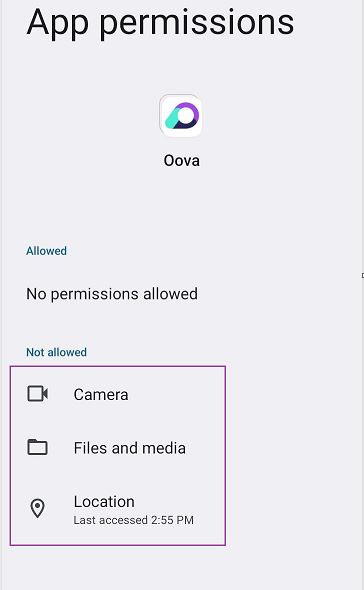Open Files and media permission
This screenshot has height=590, width=364.
tap(118, 448)
